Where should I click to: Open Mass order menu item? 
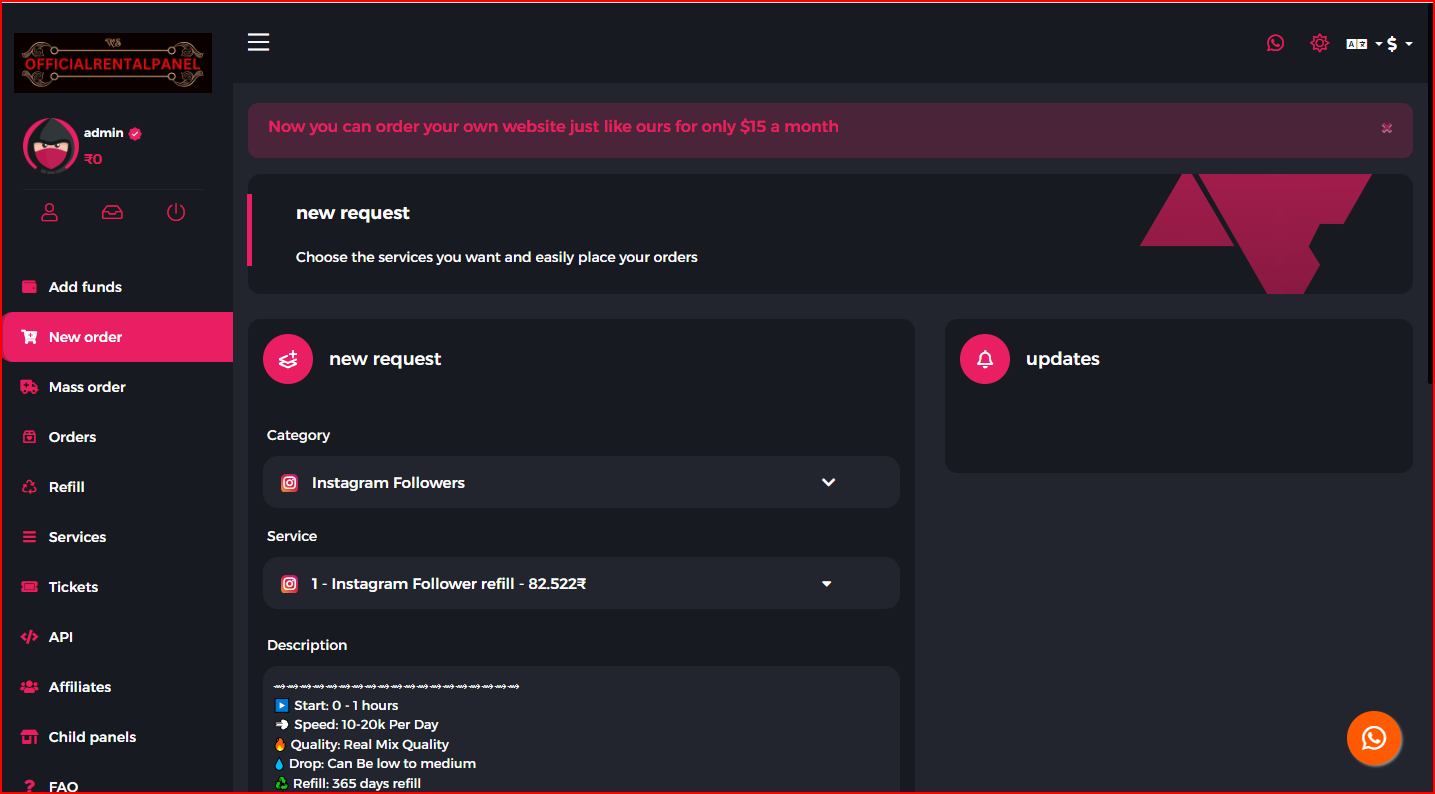coord(87,387)
